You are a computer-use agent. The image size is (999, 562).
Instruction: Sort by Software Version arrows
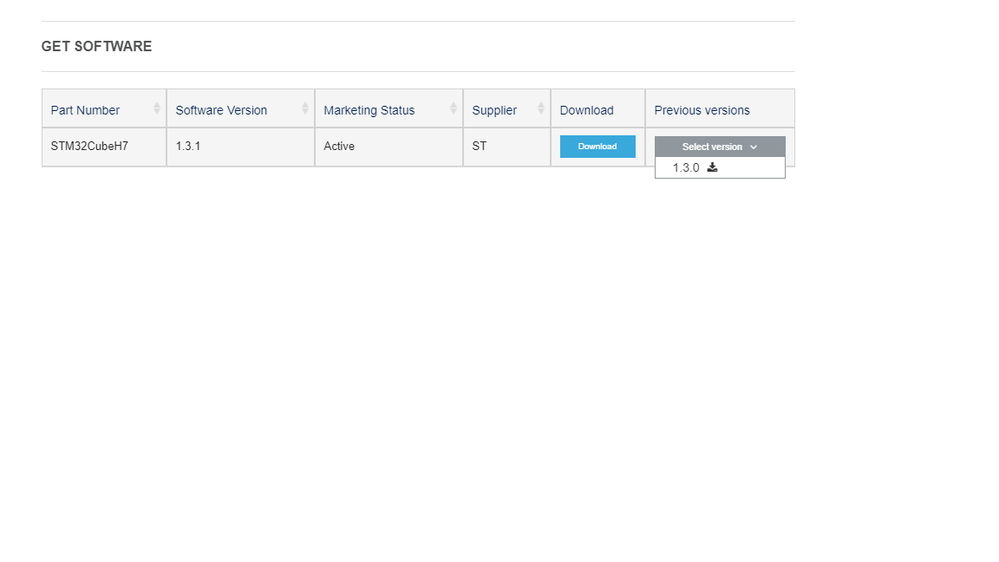305,108
